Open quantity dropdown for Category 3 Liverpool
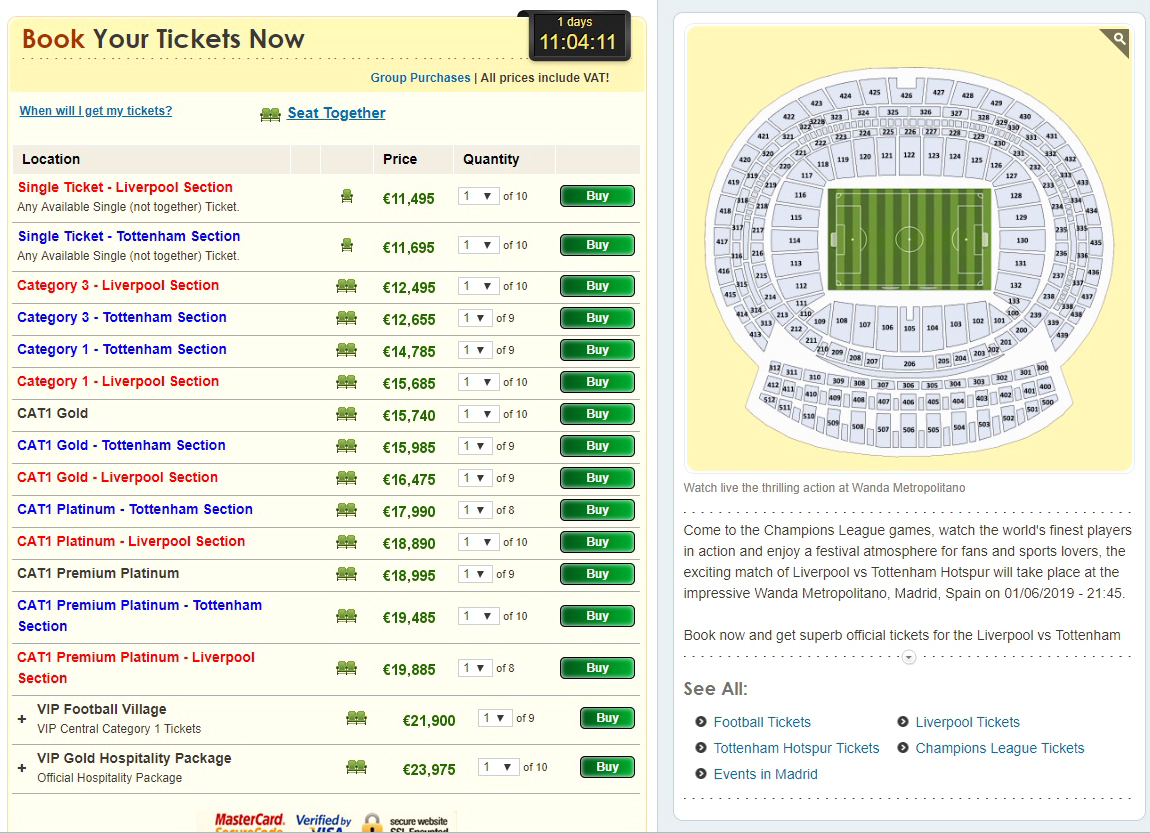This screenshot has height=833, width=1150. point(478,286)
